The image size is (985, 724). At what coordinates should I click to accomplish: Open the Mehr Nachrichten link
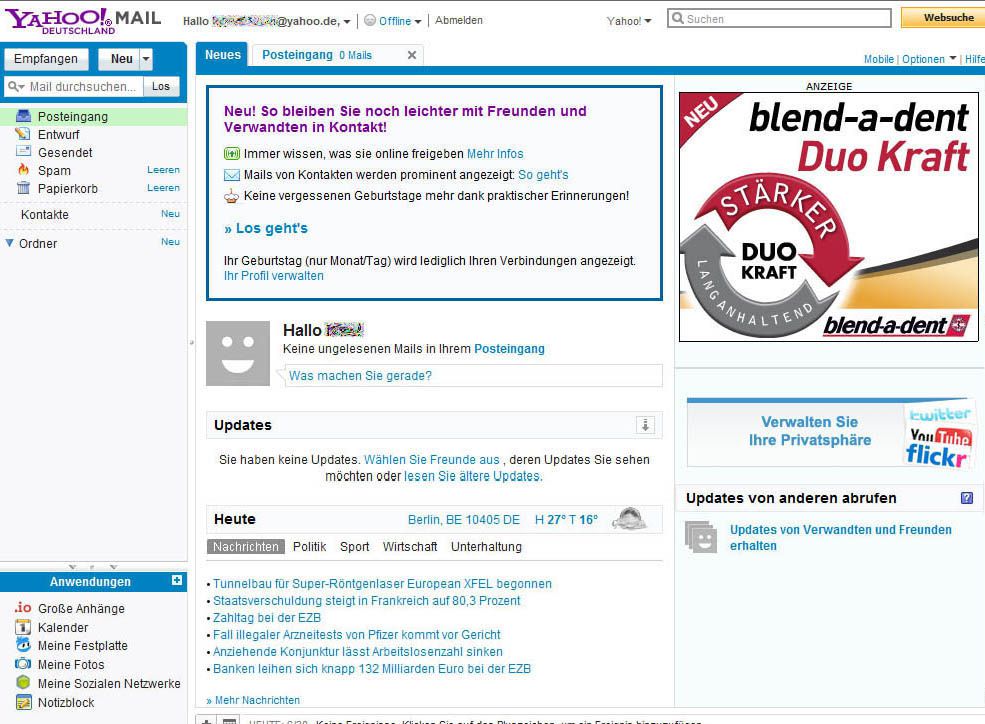coord(256,700)
